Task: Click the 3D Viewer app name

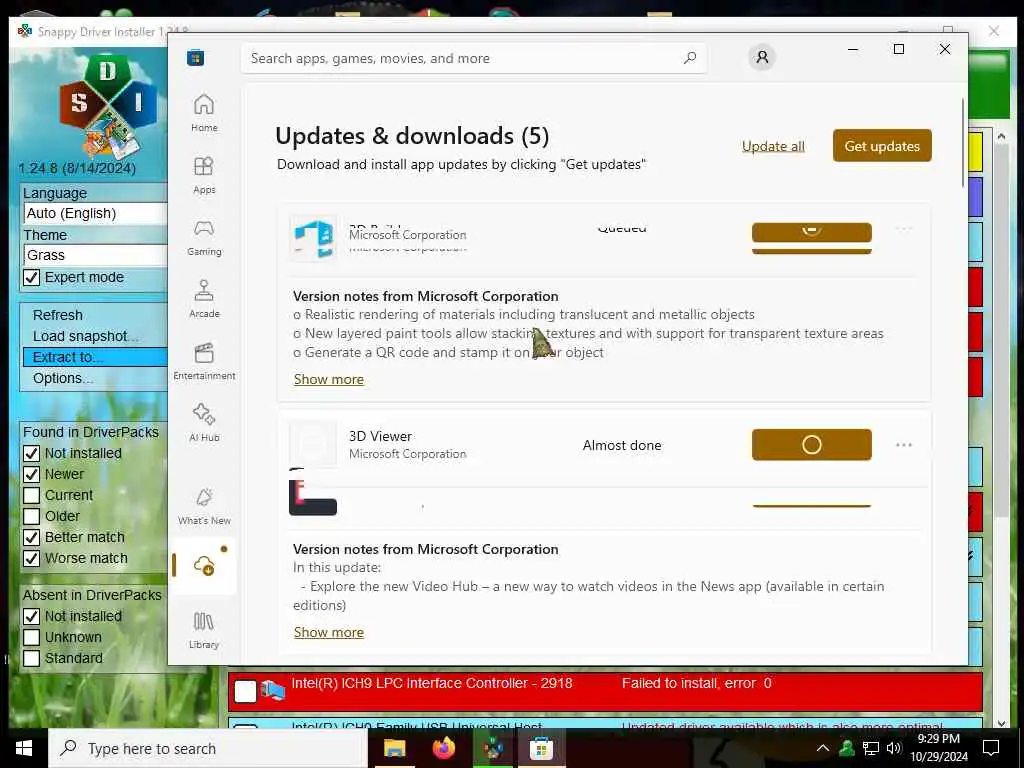Action: tap(380, 436)
